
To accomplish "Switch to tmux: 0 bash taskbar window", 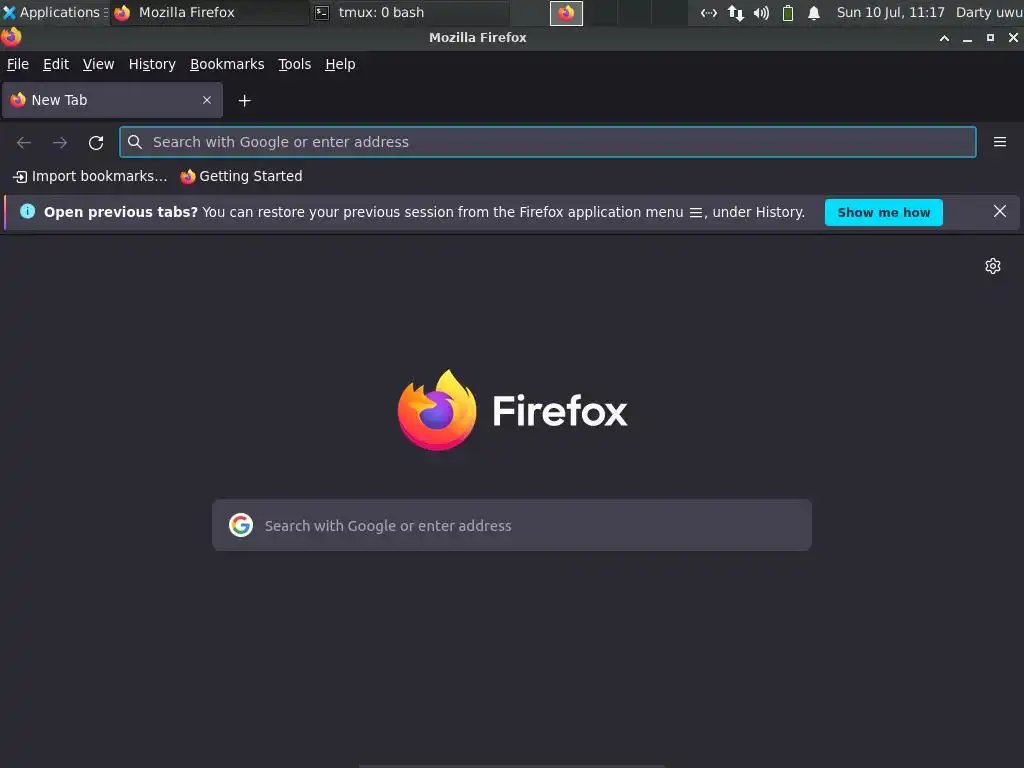I will tap(409, 12).
